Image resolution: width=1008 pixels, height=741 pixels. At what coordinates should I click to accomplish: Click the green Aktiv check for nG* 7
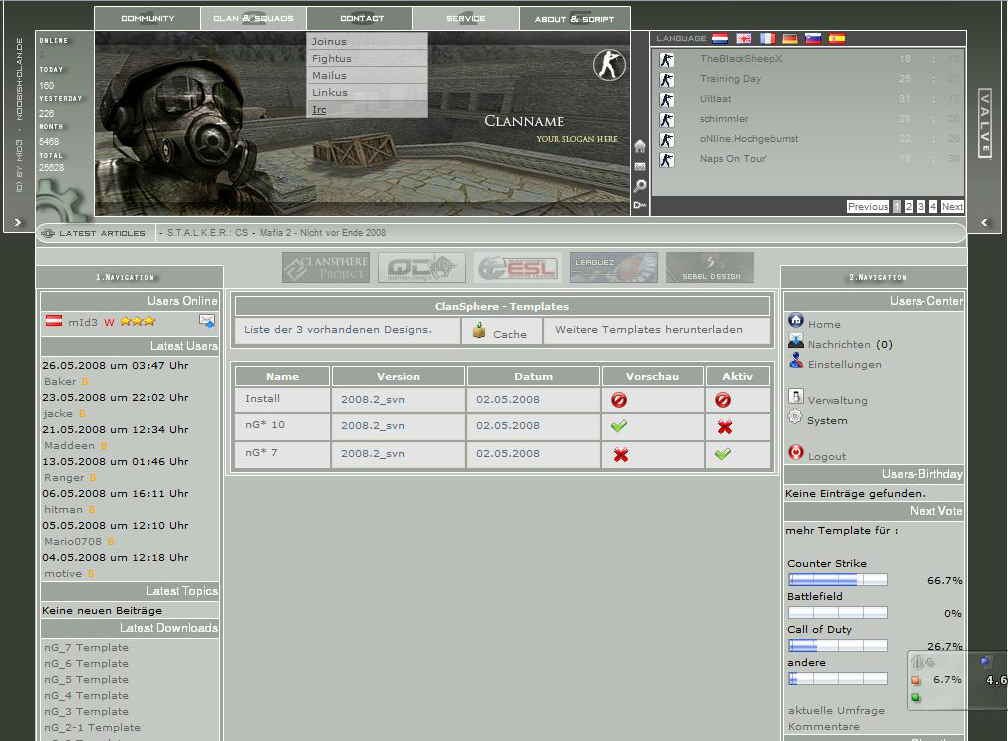[x=723, y=454]
